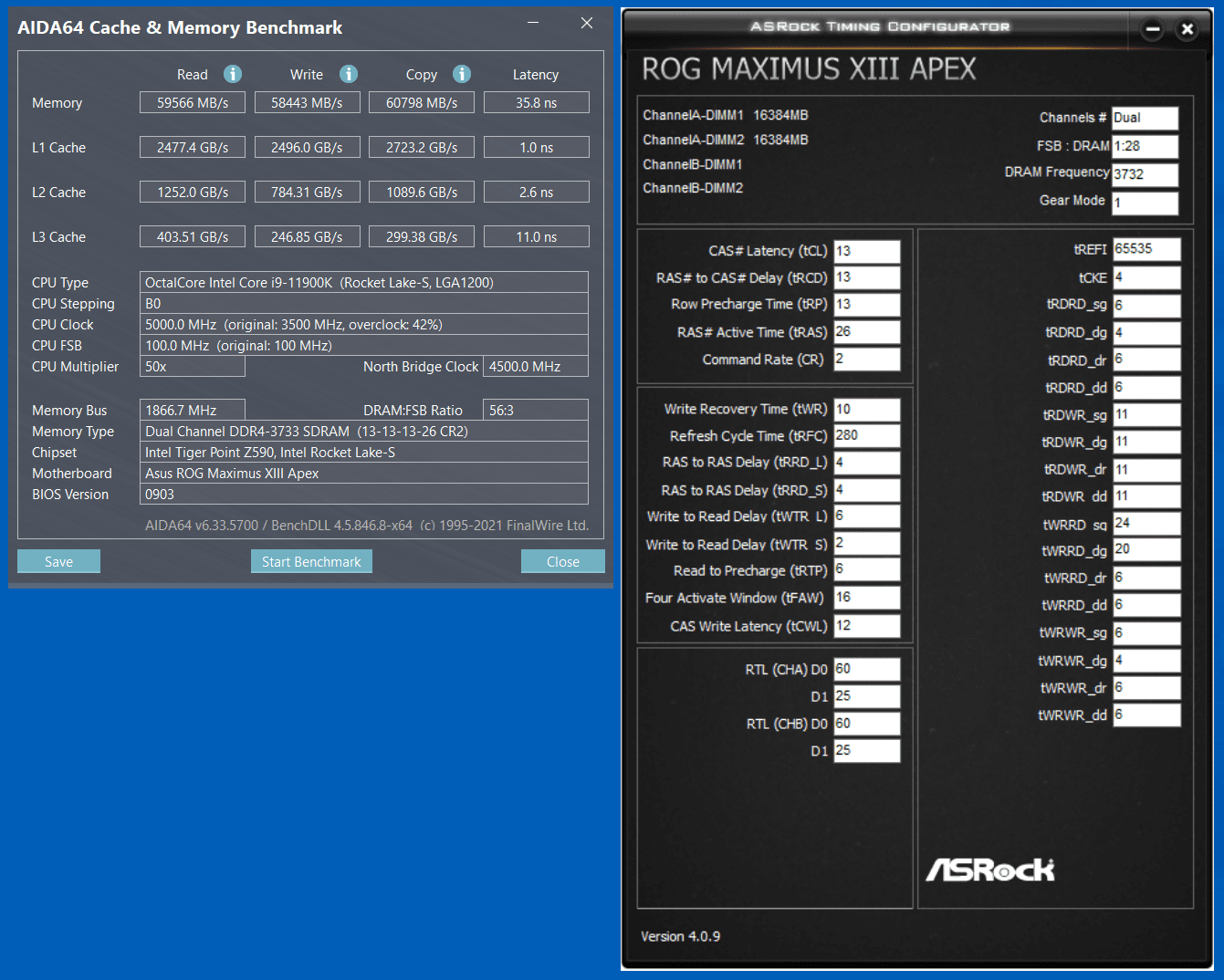Click the ASRock logo
This screenshot has height=980, width=1224.
pyautogui.click(x=990, y=870)
